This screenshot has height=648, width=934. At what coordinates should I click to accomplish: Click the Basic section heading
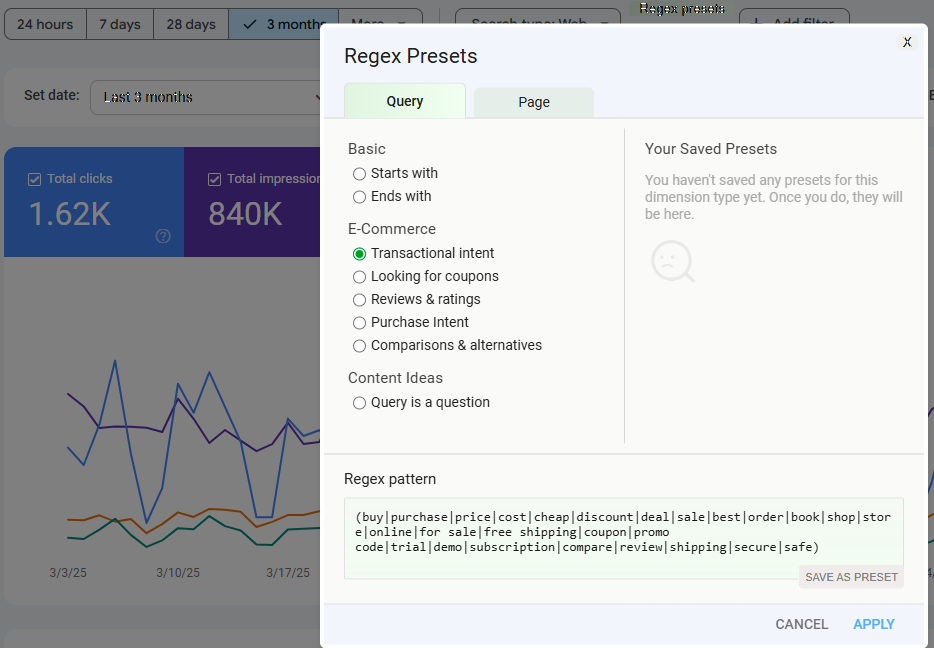point(366,149)
